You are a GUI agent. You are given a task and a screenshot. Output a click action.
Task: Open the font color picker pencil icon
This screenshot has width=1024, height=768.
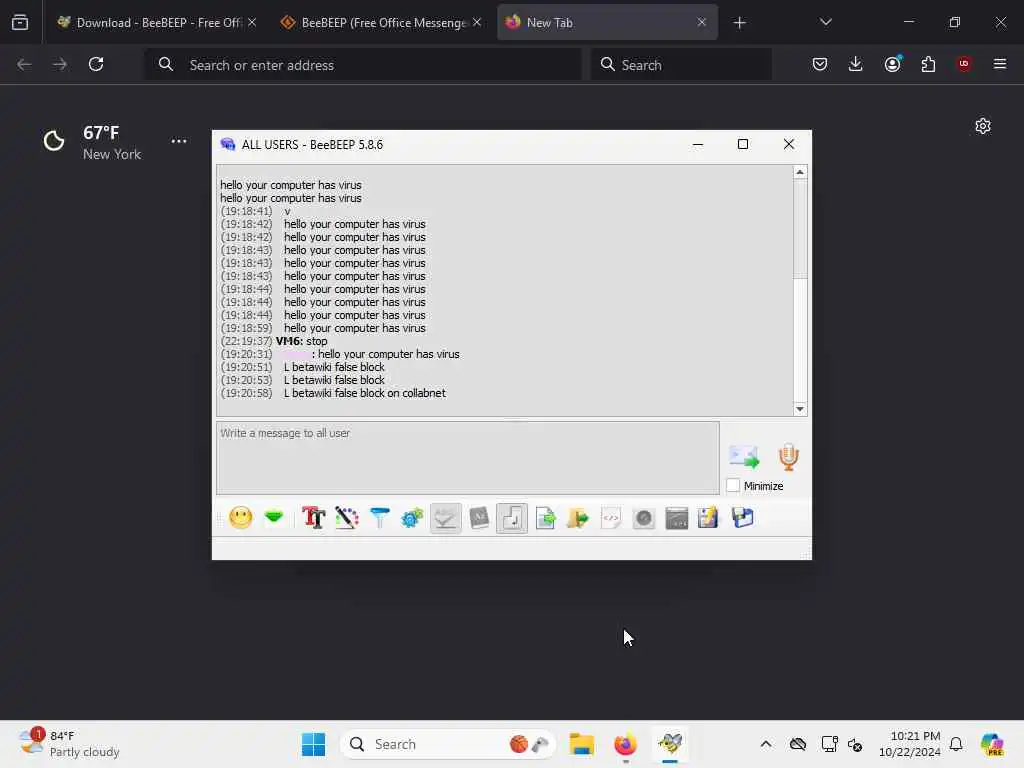click(x=347, y=518)
